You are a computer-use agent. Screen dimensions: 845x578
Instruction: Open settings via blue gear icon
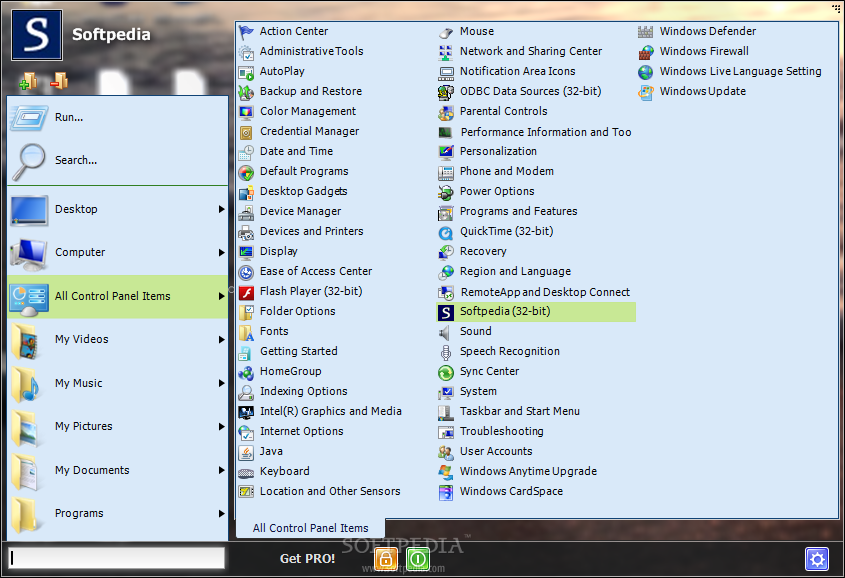[x=817, y=559]
